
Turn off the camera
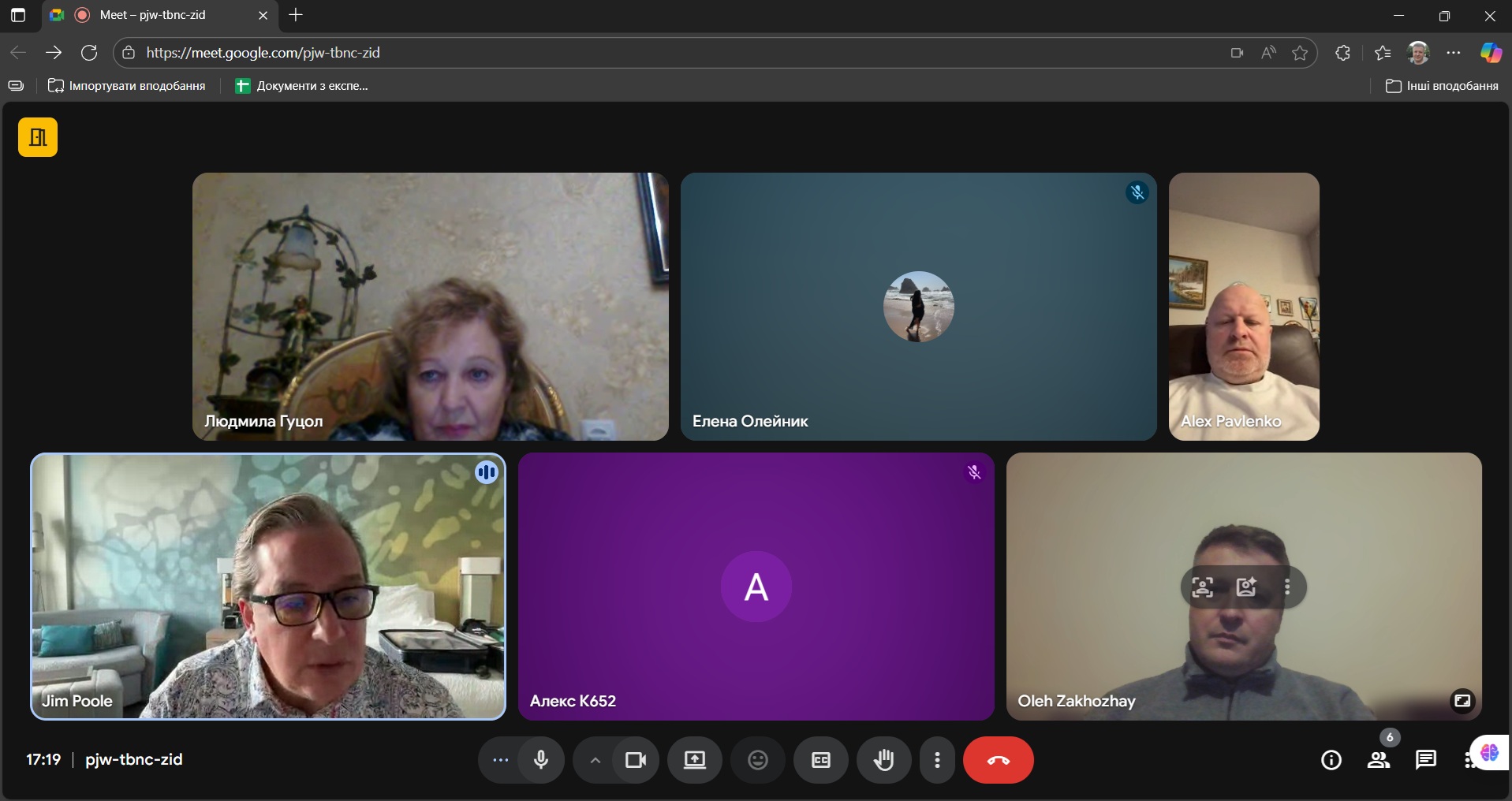coord(636,760)
